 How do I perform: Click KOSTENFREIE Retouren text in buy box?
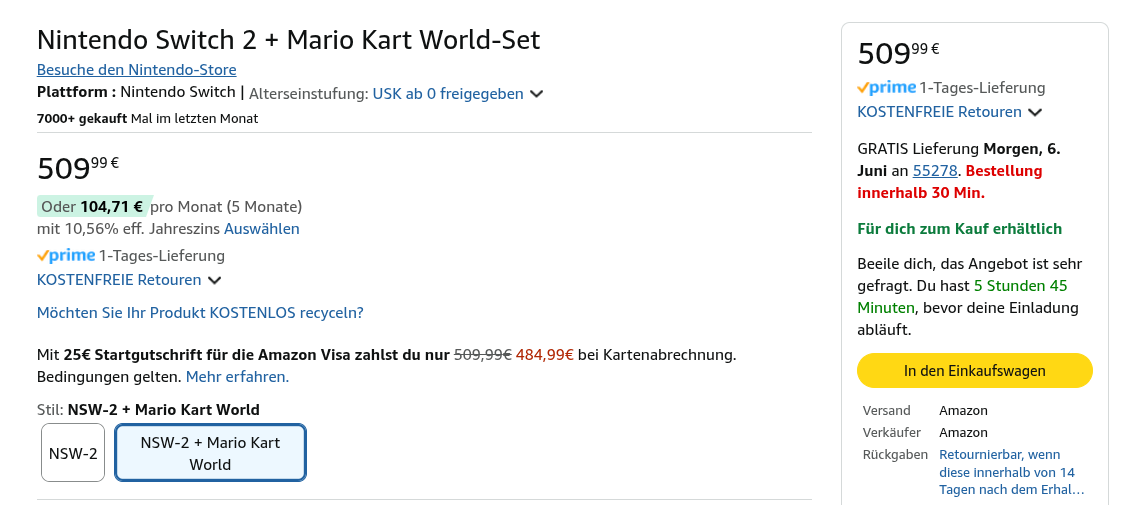(x=939, y=112)
